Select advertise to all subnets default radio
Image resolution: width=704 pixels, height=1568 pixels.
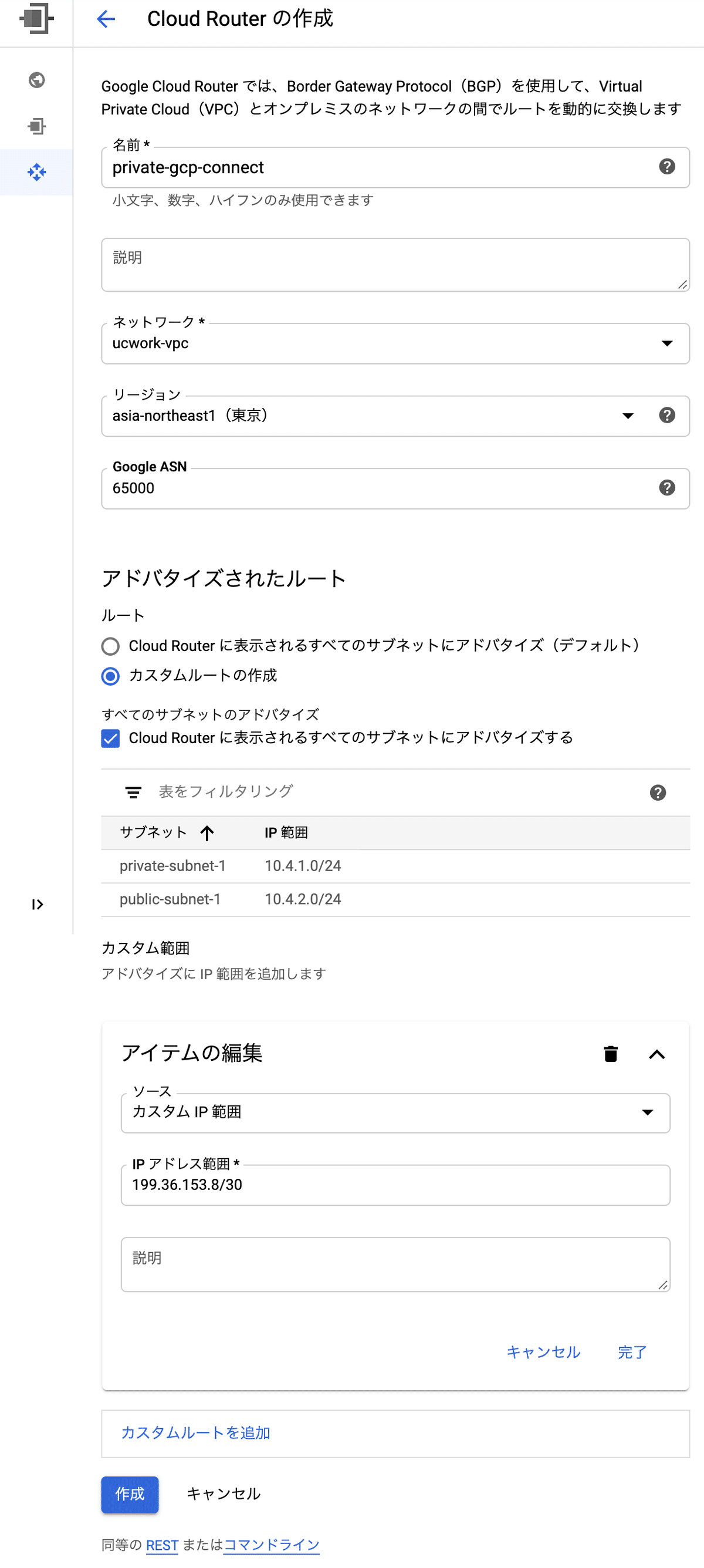click(110, 646)
